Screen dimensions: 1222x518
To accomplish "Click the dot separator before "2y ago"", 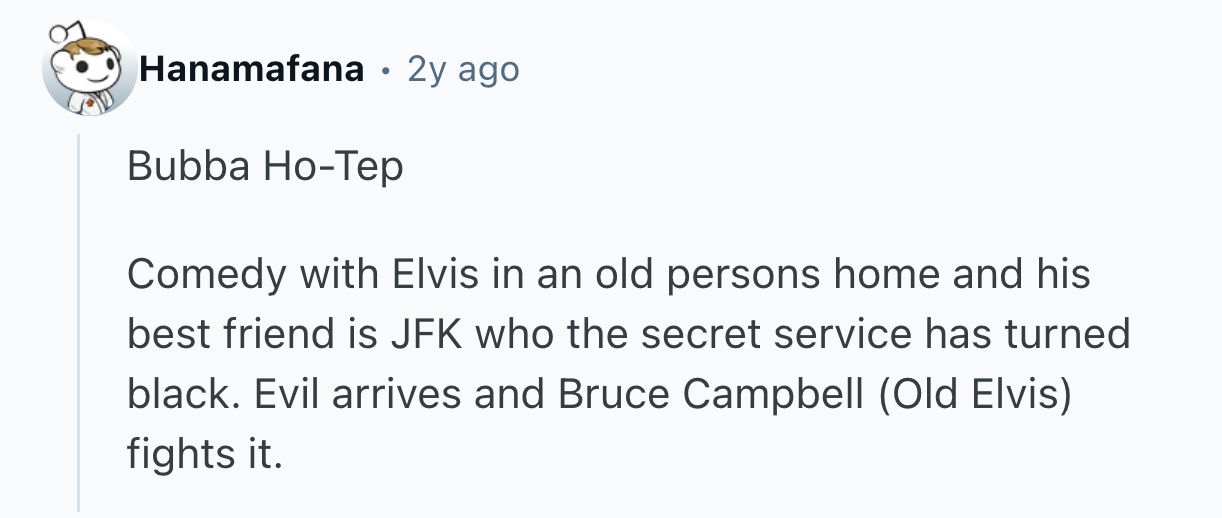I will [x=386, y=70].
